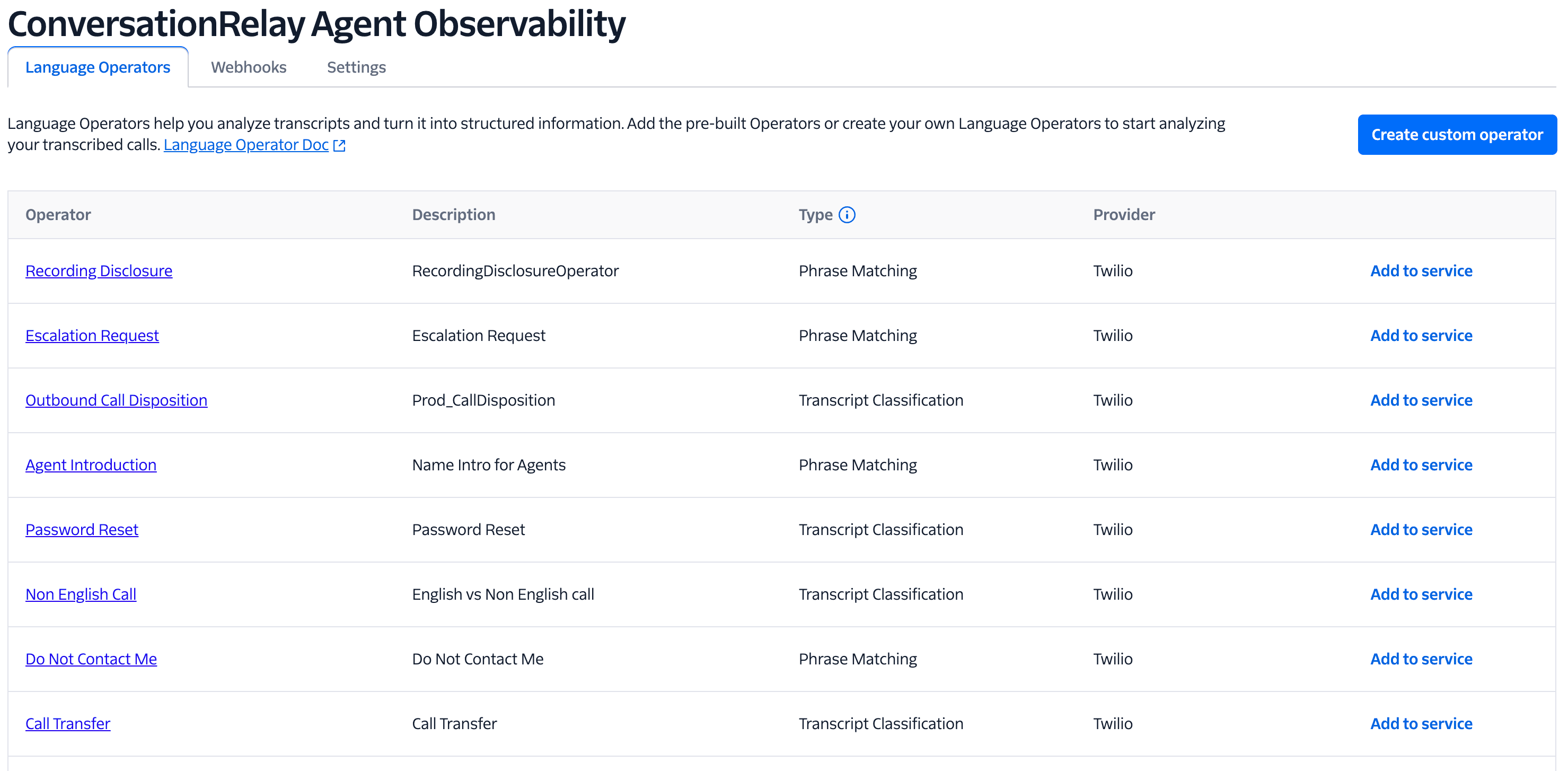
Task: Open the Recording Disclosure operator
Action: point(99,270)
